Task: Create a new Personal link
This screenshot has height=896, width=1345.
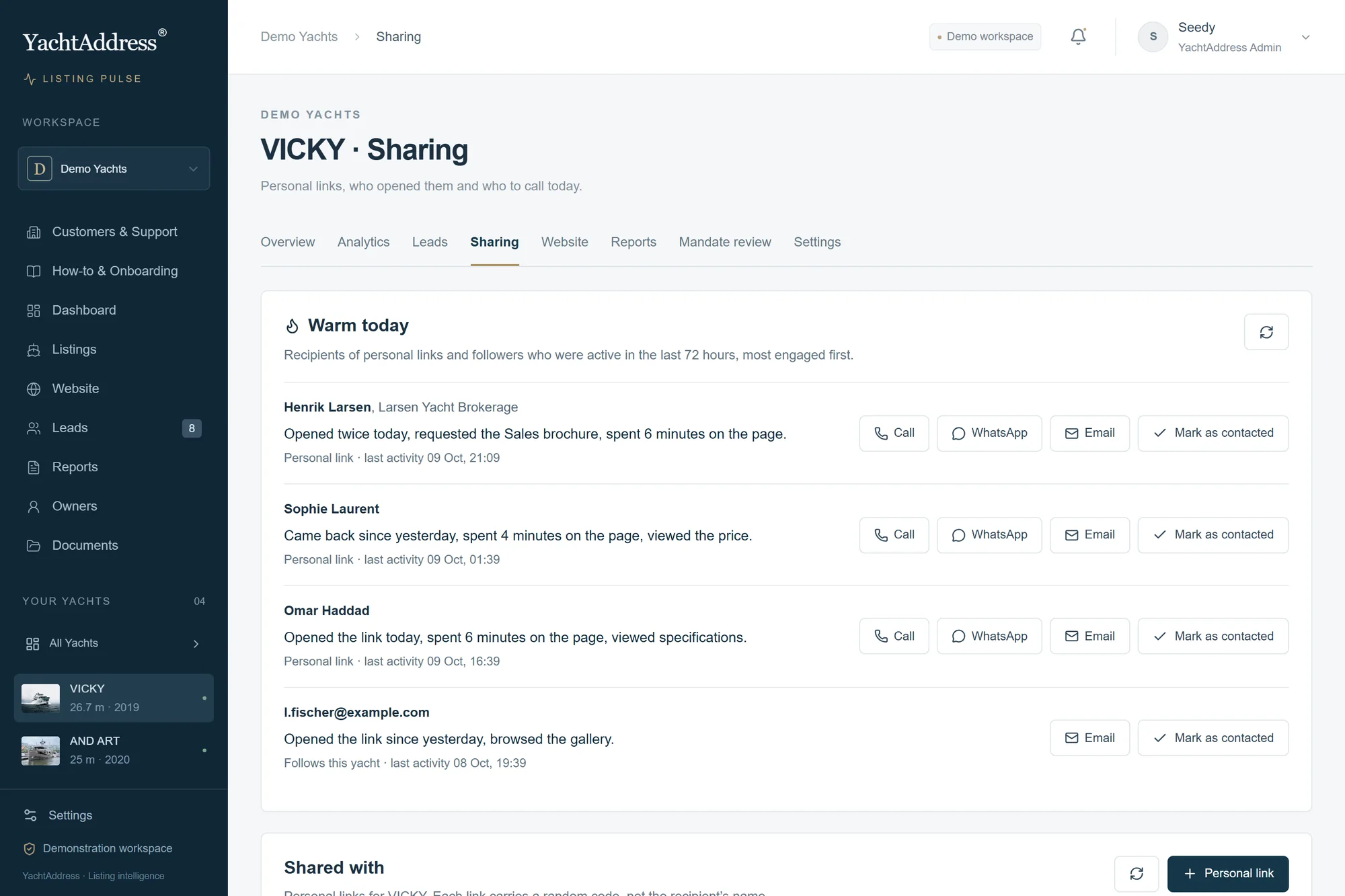Action: pyautogui.click(x=1228, y=873)
